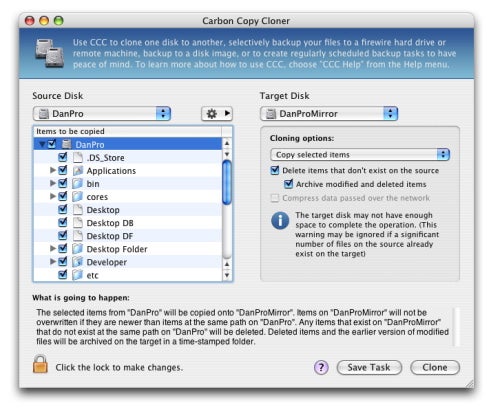Select the cores folder row
The width and height of the screenshot is (500, 411).
coord(127,197)
